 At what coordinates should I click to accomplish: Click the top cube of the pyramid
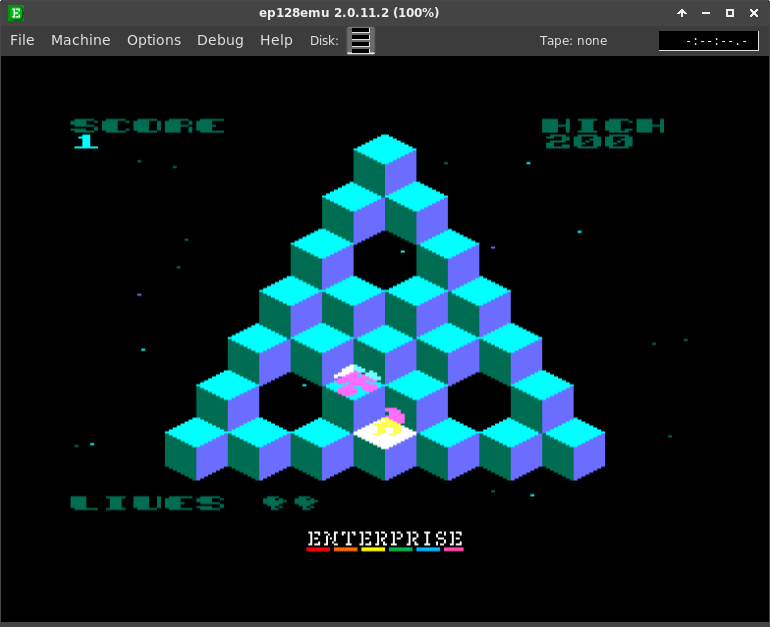385,164
